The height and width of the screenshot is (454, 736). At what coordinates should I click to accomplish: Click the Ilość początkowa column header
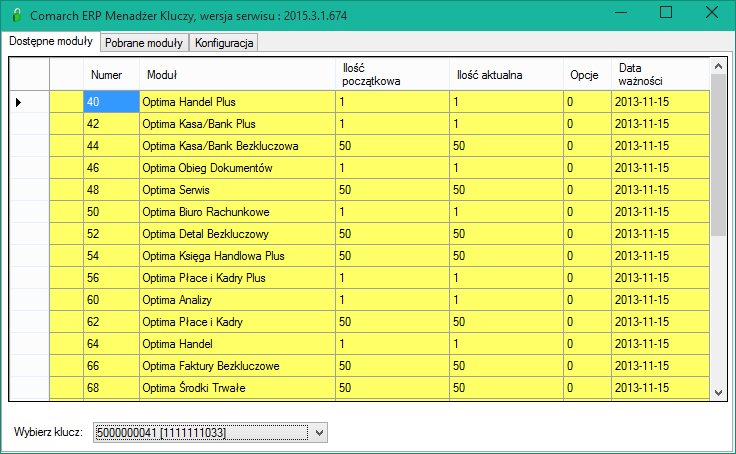pyautogui.click(x=392, y=75)
